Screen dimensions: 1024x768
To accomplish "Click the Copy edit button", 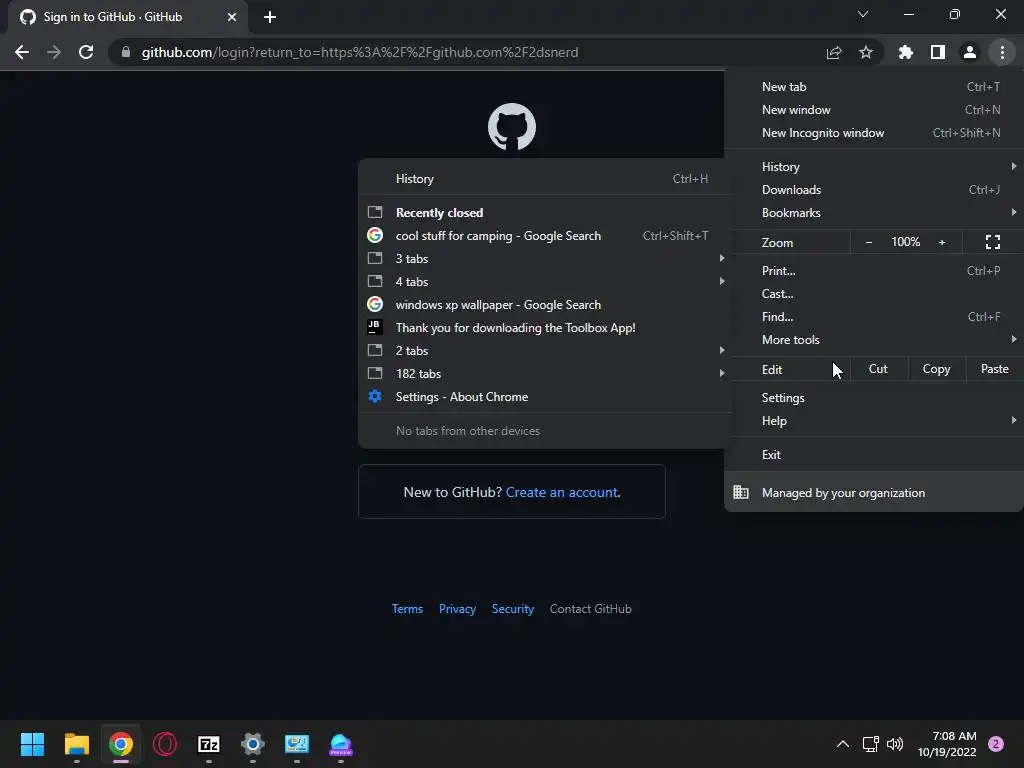I will (936, 369).
